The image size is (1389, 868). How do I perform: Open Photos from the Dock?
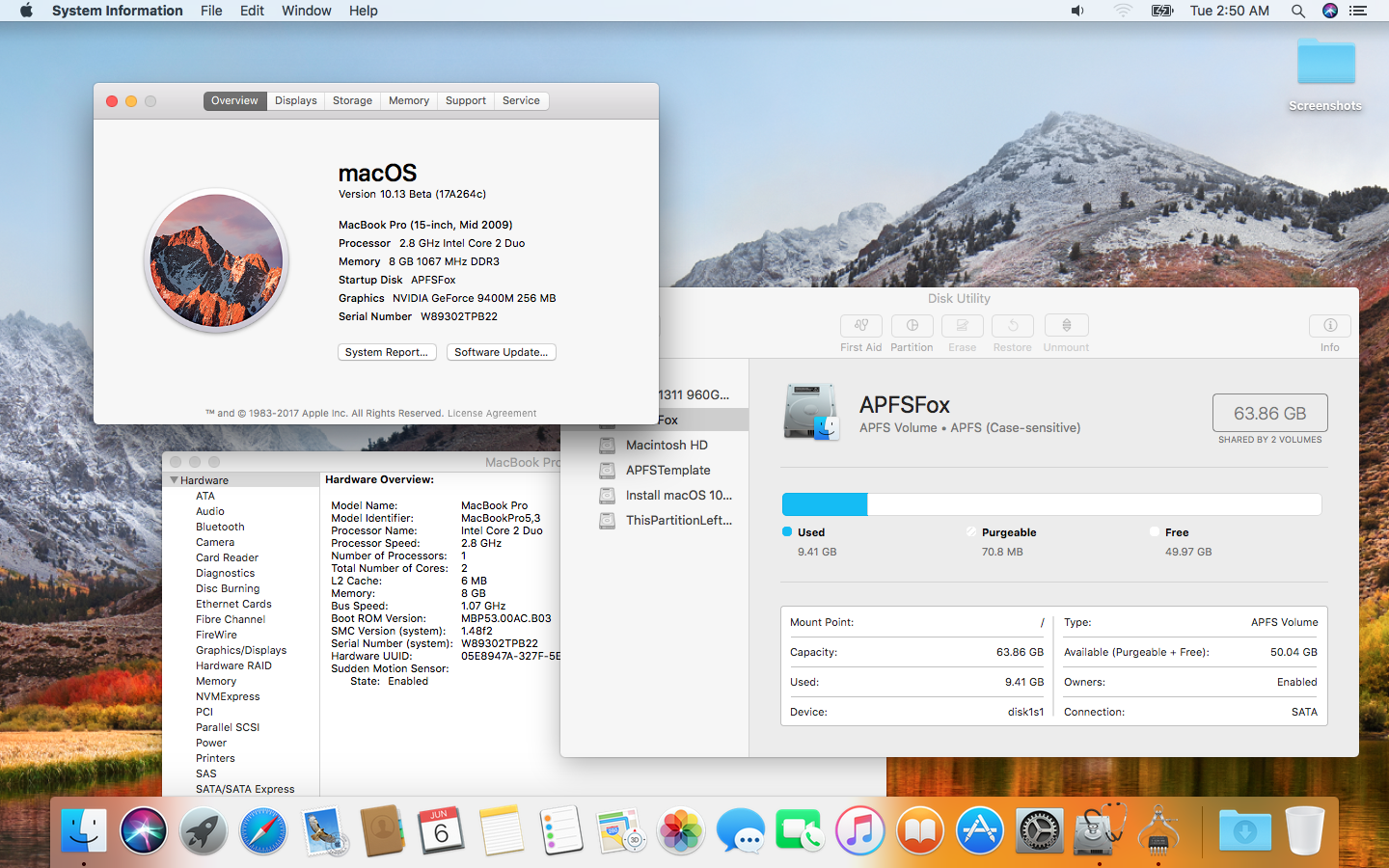pos(681,830)
